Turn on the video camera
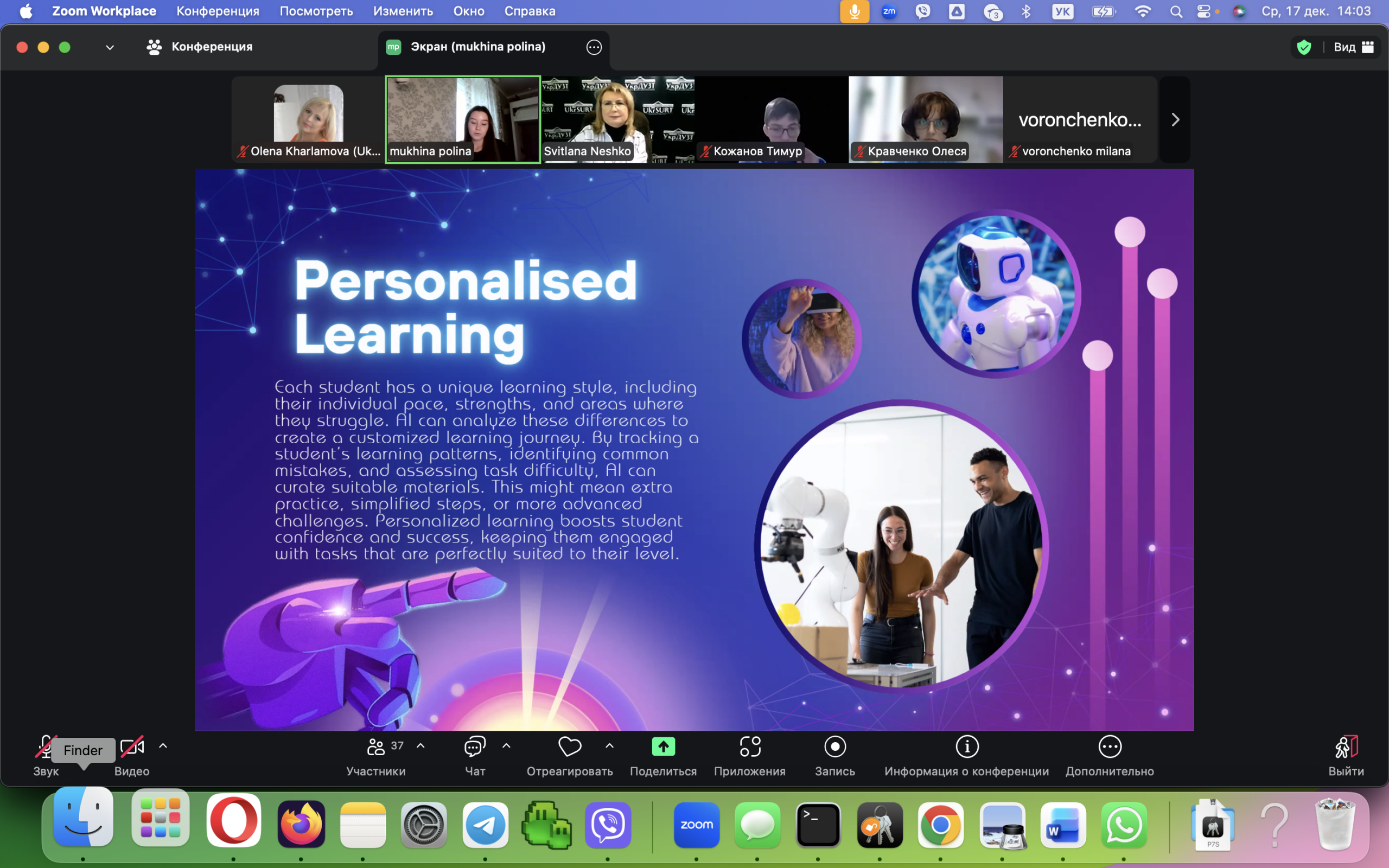1389x868 pixels. tap(131, 747)
